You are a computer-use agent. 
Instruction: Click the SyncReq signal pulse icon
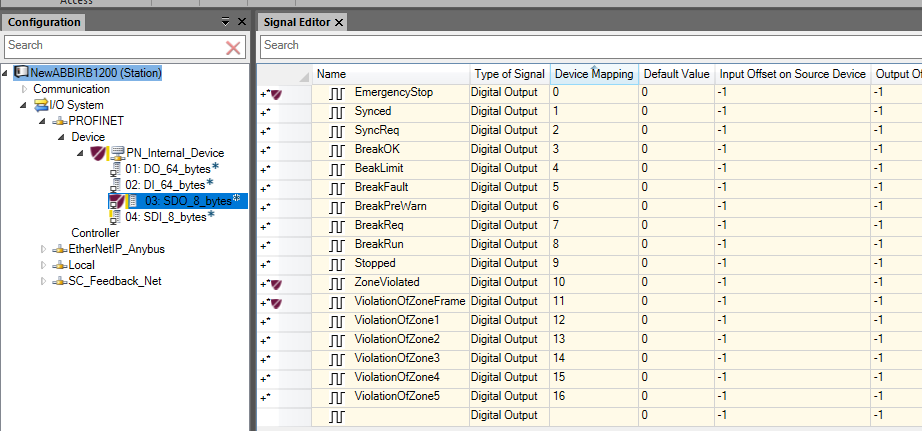click(336, 131)
